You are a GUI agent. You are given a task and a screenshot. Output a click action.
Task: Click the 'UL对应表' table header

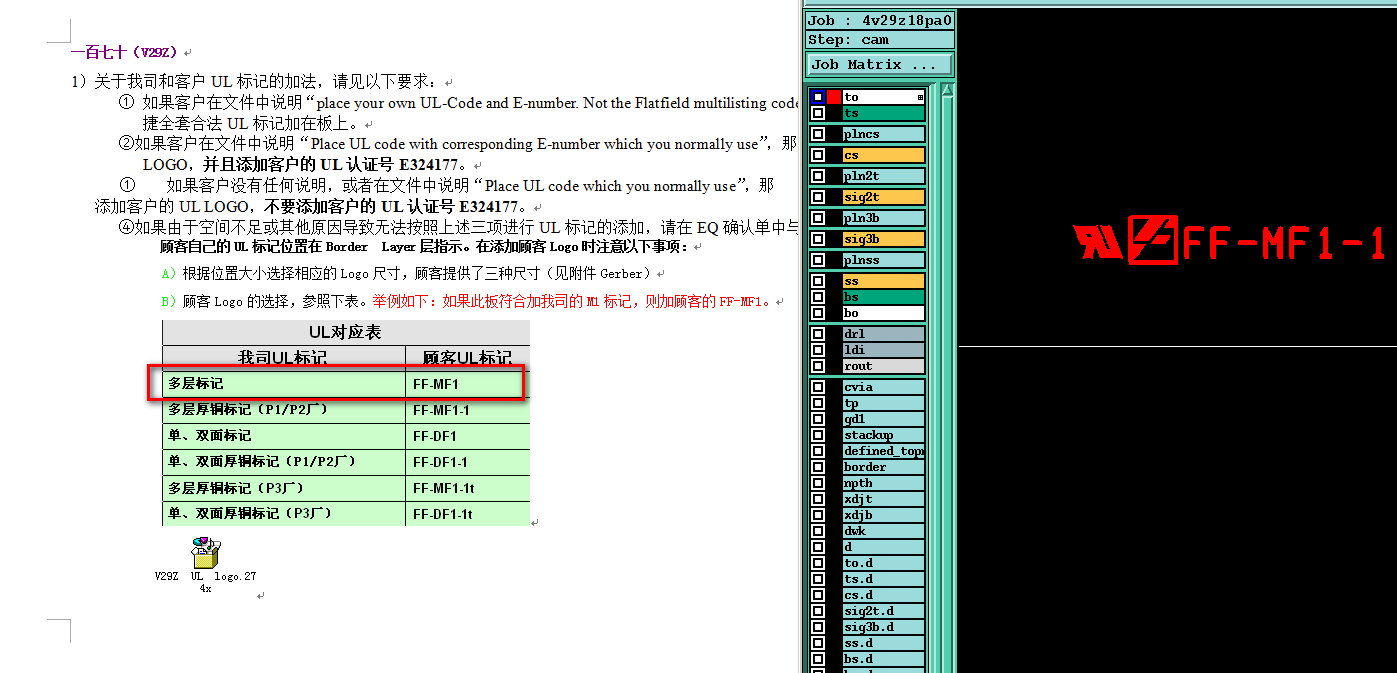(x=345, y=332)
